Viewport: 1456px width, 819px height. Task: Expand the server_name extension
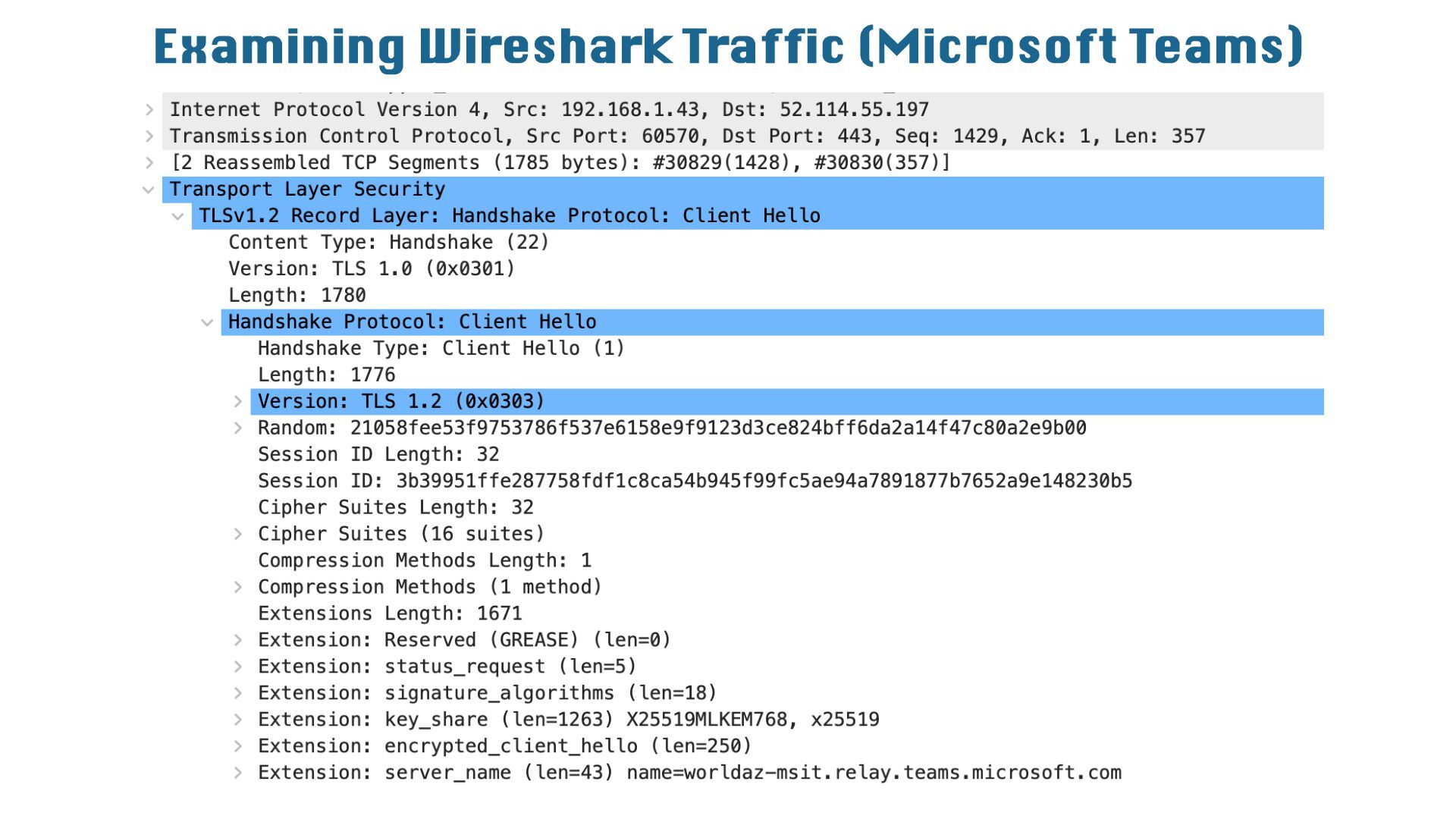tap(237, 773)
